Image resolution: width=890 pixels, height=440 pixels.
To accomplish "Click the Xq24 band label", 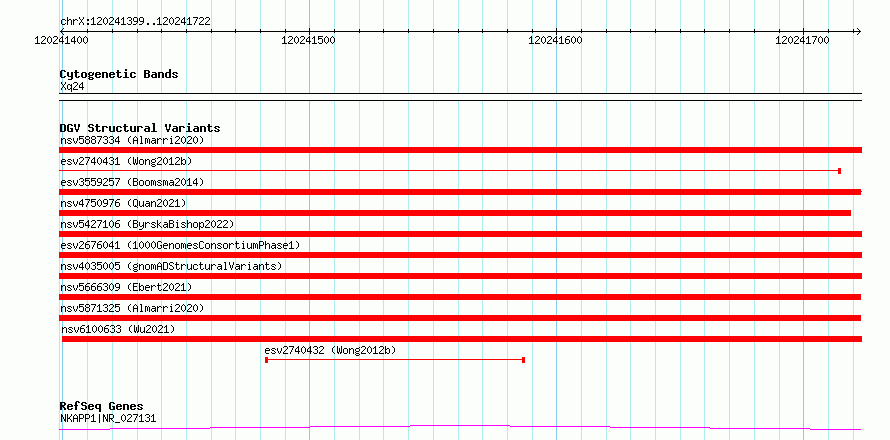I will (72, 86).
